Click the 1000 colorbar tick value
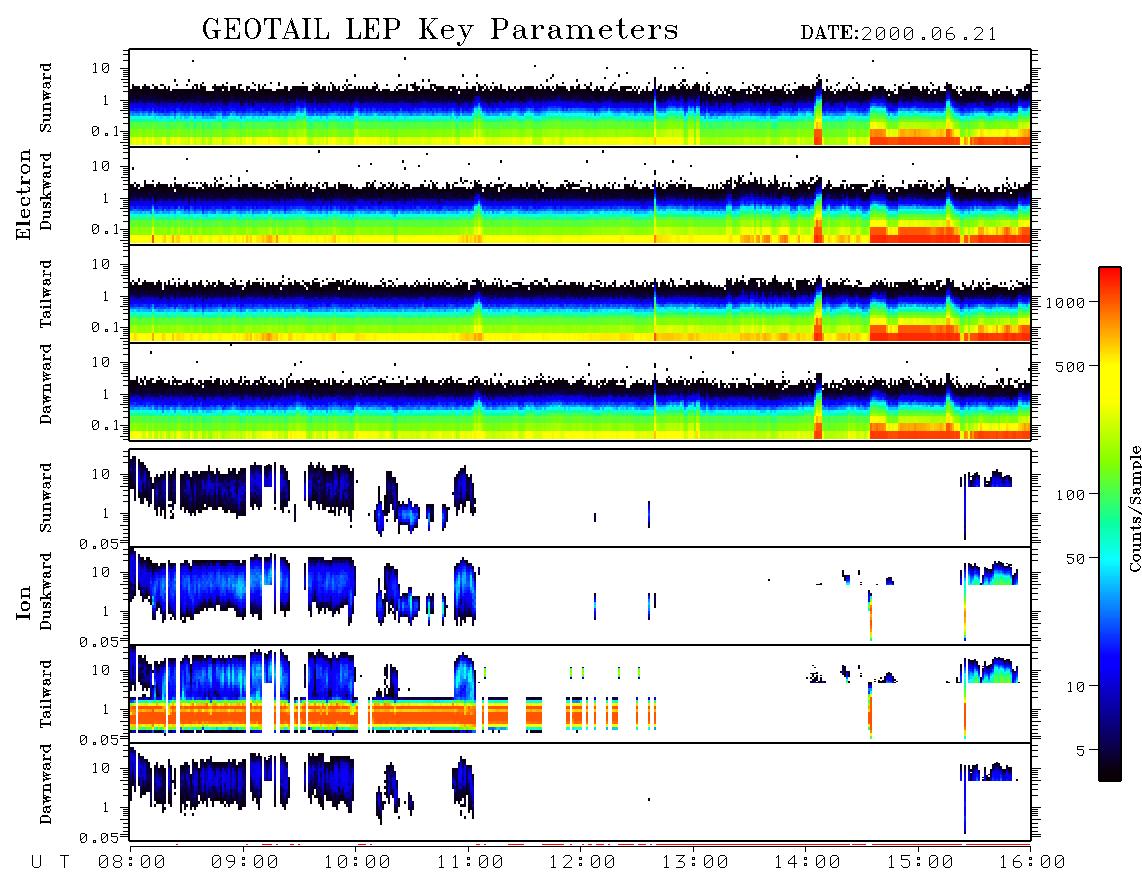Screen dimensions: 1142x880 pos(1065,302)
